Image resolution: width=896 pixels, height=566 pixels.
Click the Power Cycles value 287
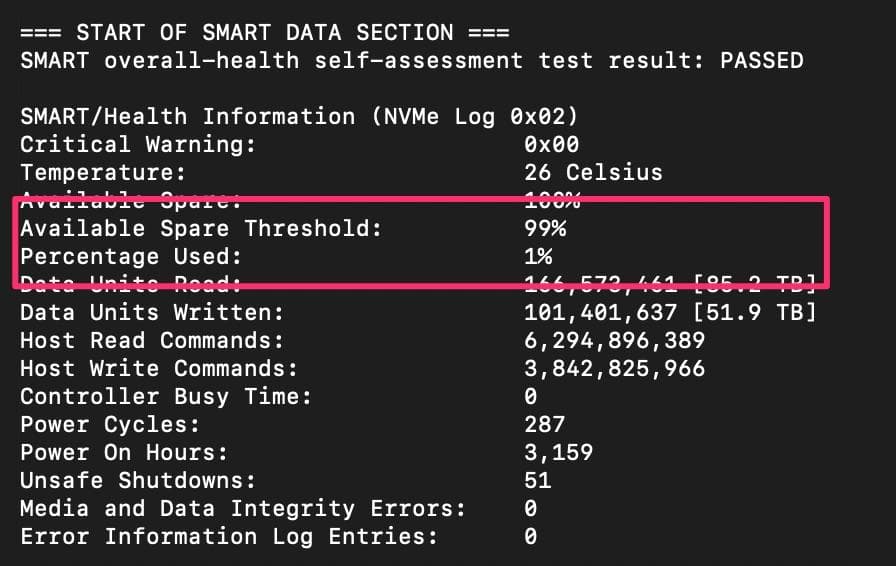point(544,425)
